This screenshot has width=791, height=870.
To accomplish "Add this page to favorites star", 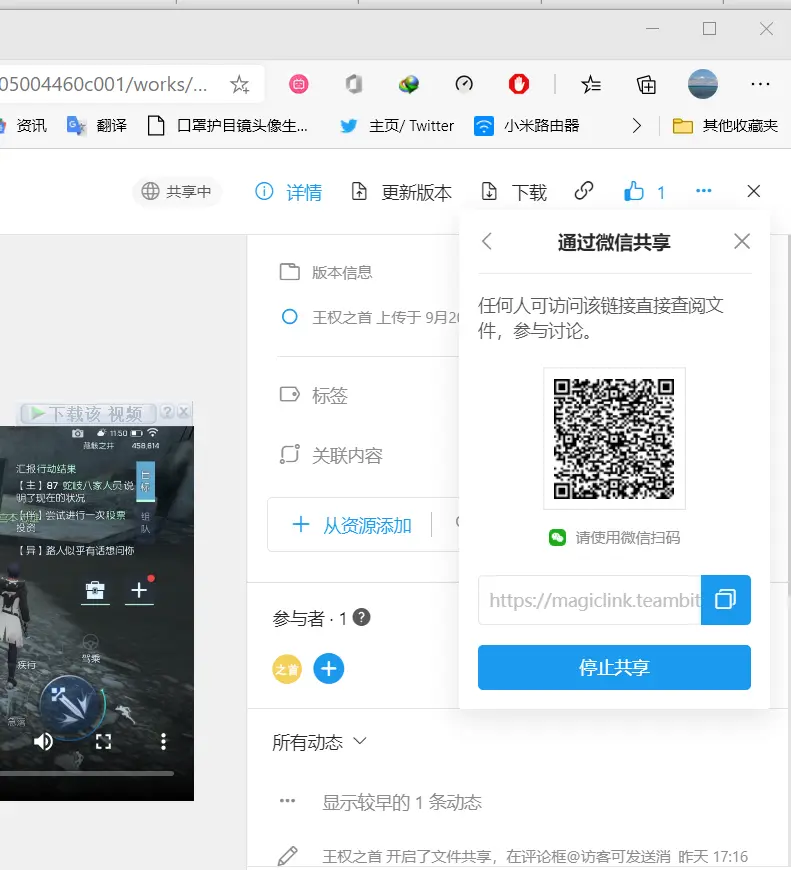I will pos(240,85).
